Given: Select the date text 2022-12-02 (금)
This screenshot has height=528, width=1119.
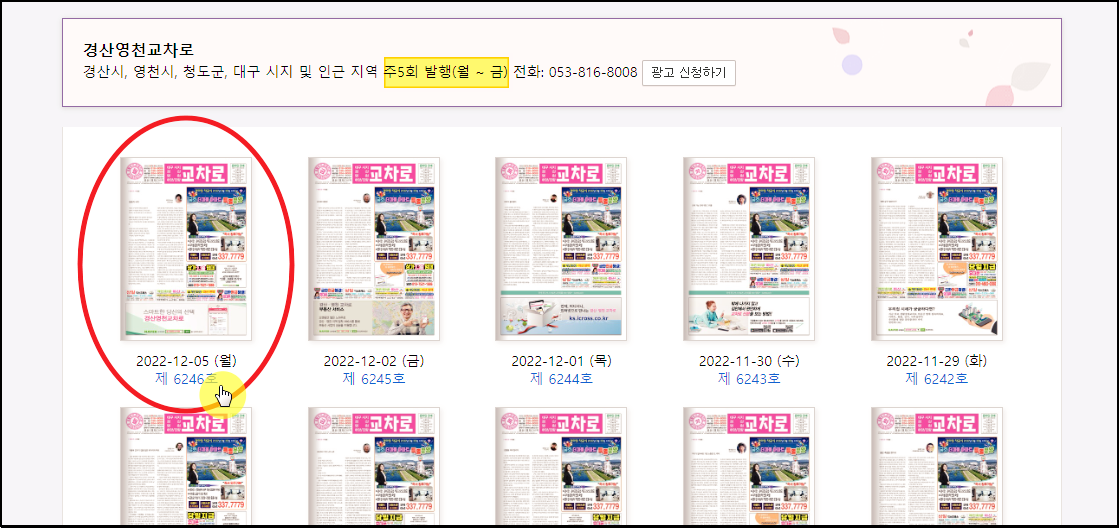Looking at the screenshot, I should [x=373, y=361].
